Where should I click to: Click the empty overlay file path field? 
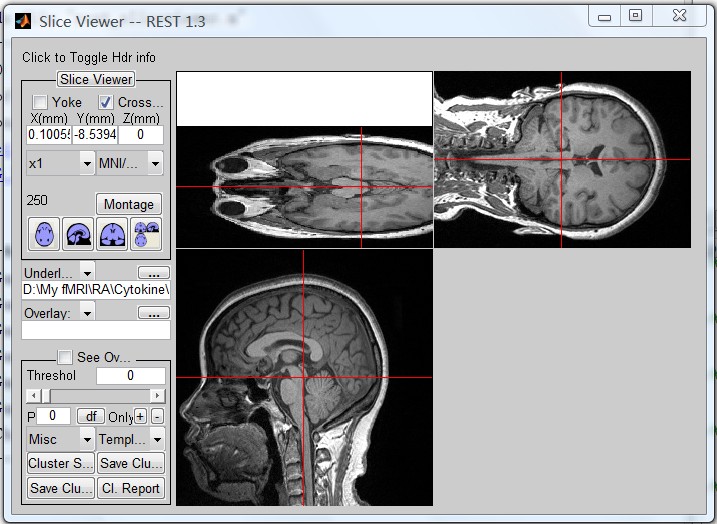[96, 330]
